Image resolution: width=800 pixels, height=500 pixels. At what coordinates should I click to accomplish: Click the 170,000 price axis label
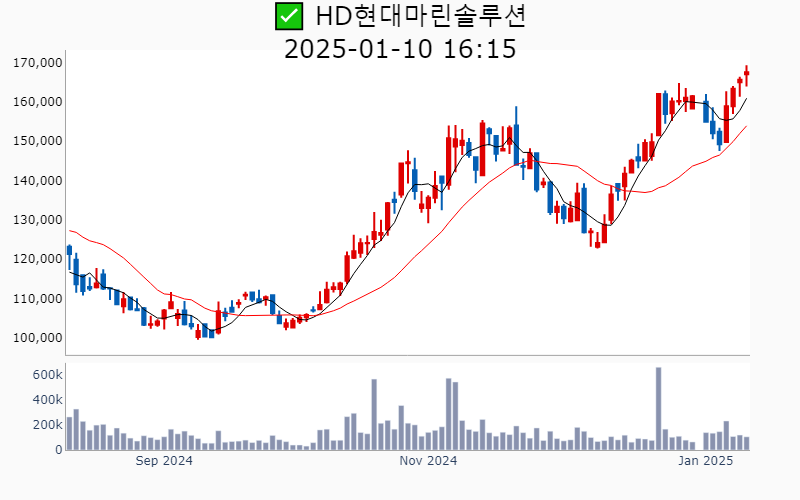[x=38, y=63]
